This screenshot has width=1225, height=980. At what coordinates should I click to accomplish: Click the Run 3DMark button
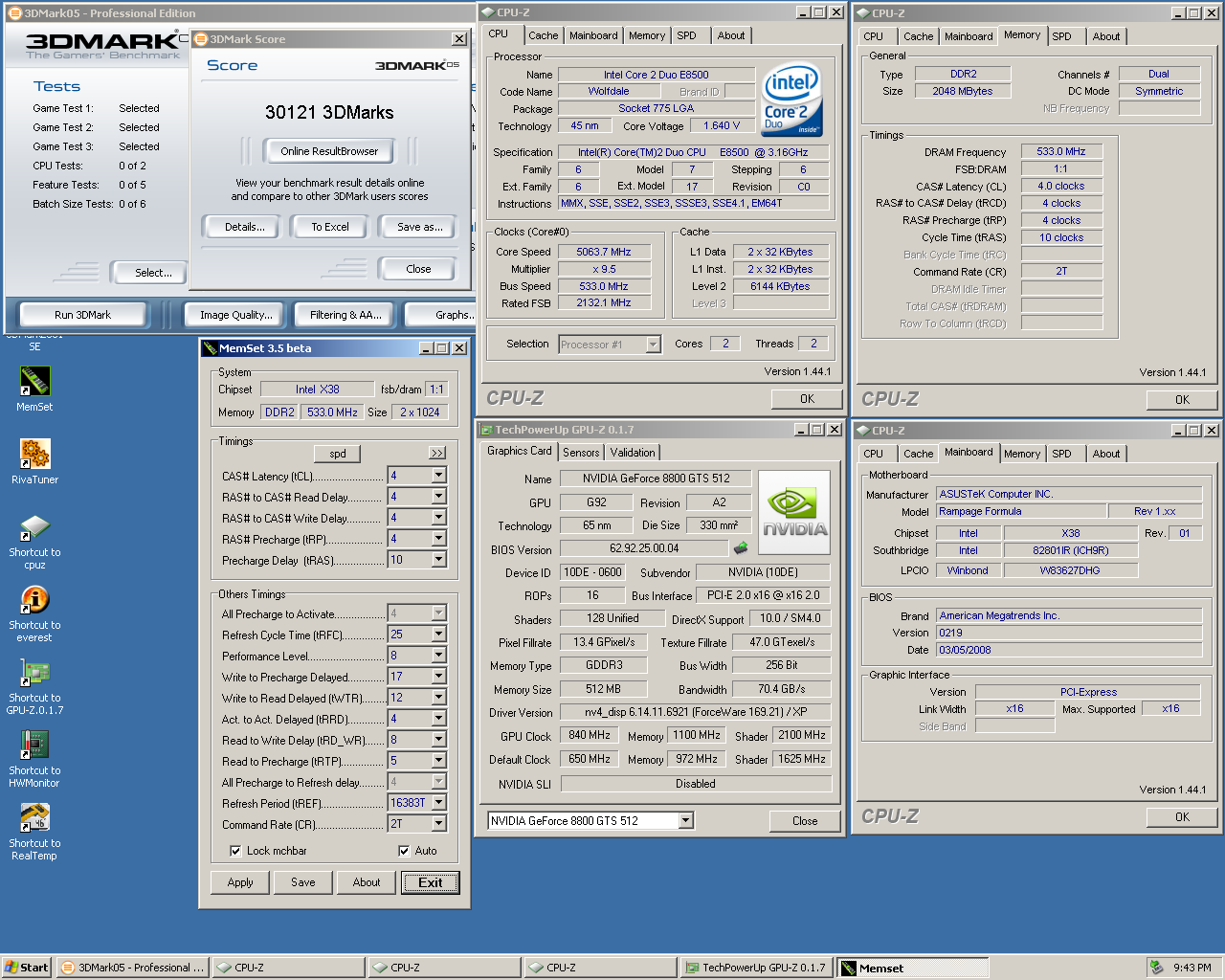tap(82, 315)
